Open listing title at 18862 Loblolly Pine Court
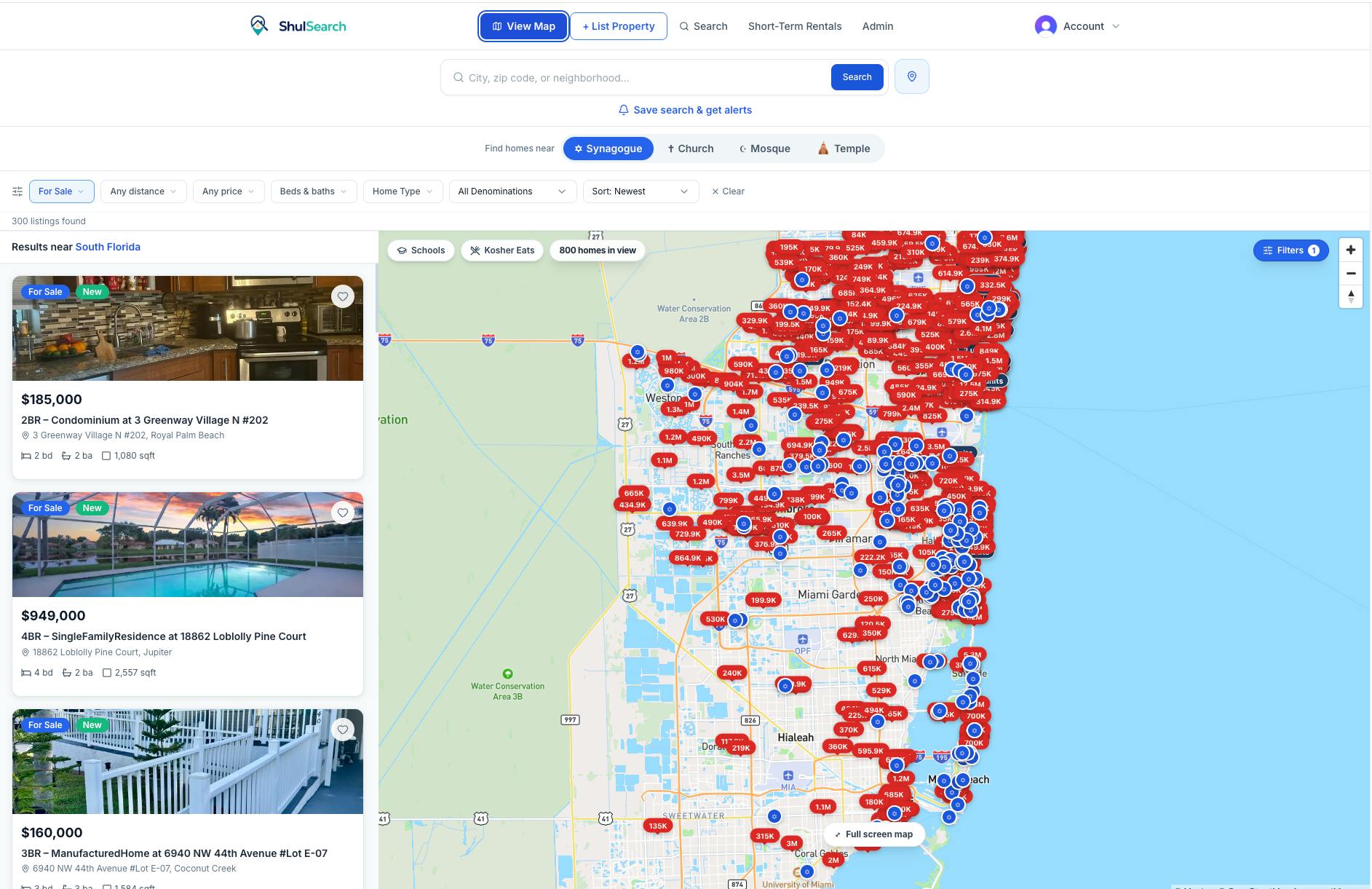This screenshot has height=889, width=1372. pyautogui.click(x=164, y=636)
